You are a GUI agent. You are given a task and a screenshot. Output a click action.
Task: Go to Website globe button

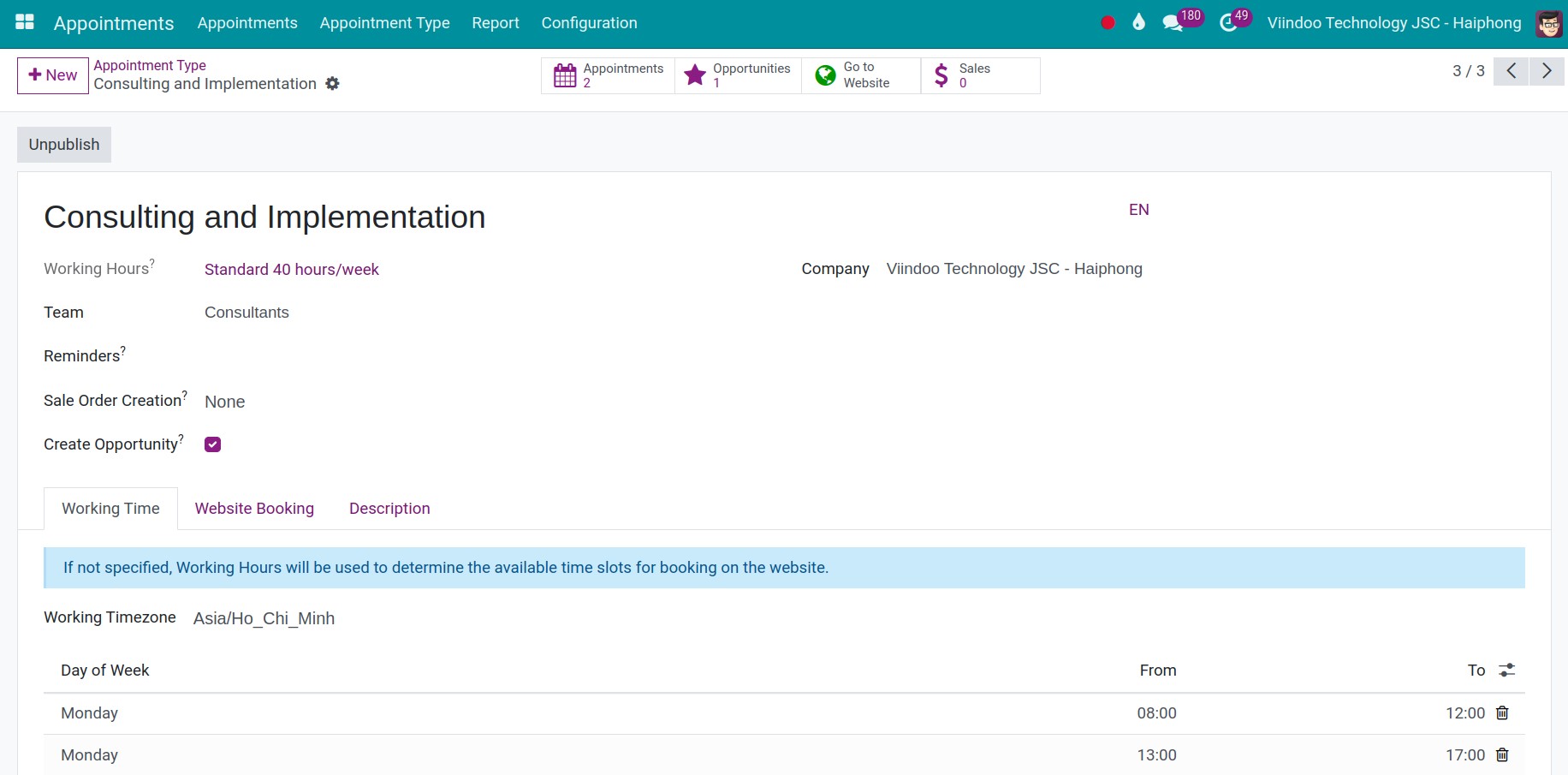[861, 75]
